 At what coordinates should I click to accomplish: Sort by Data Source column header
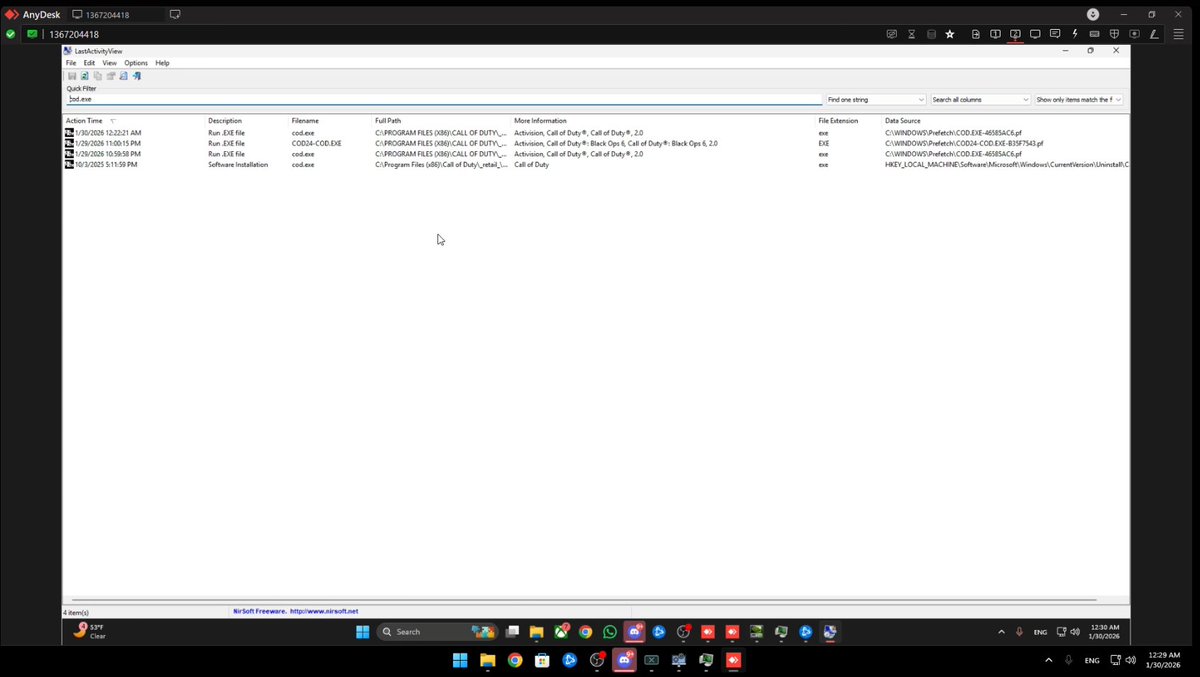[903, 121]
